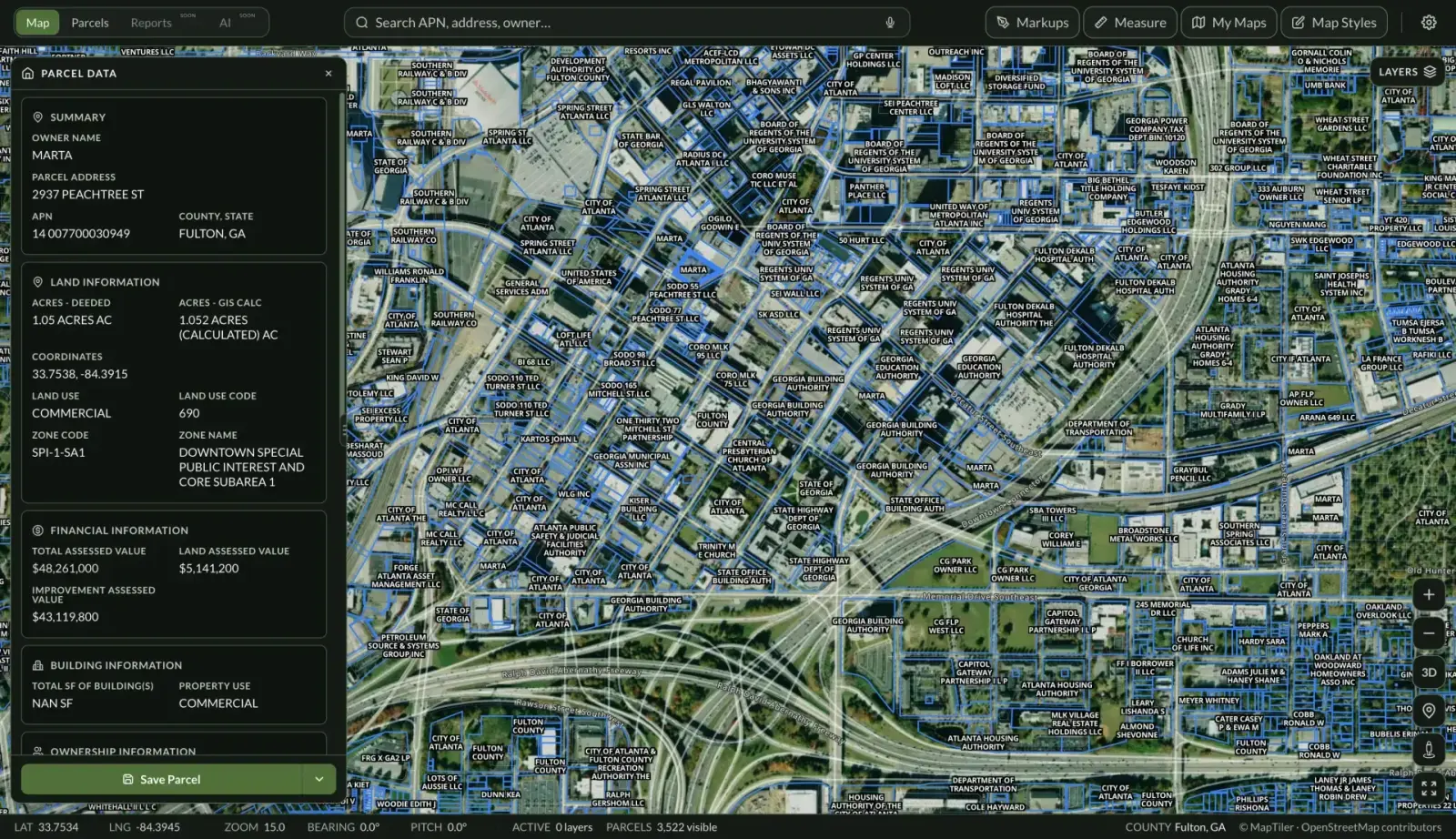
Task: Open Map Styles editor
Action: pos(1334,23)
